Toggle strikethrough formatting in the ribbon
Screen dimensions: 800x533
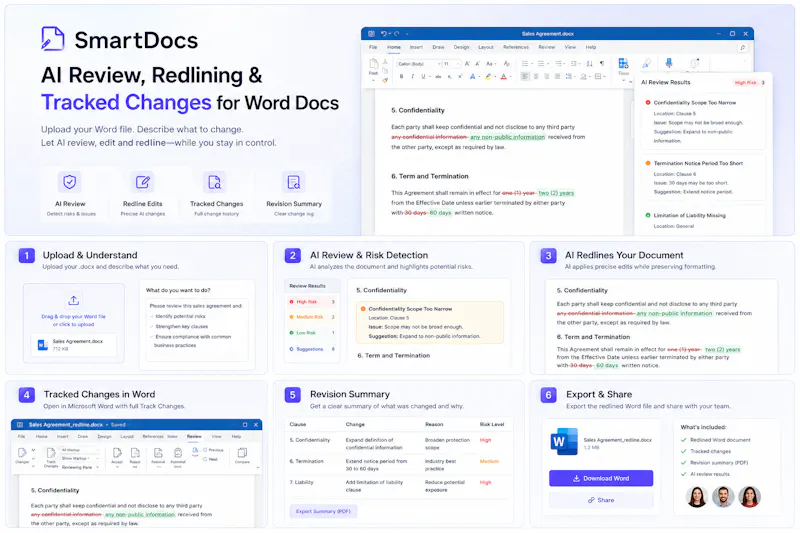(x=438, y=77)
